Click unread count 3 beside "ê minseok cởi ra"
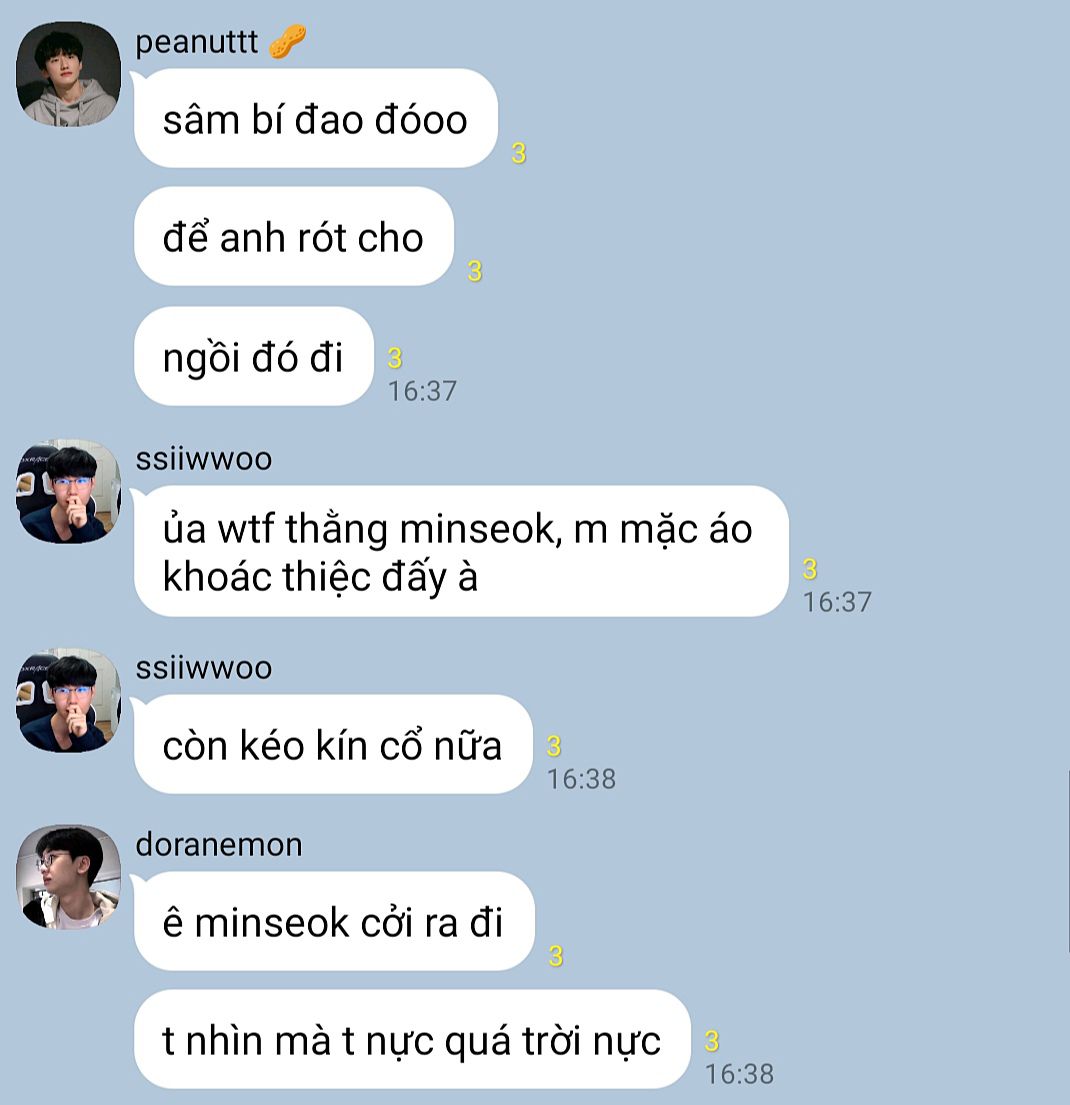The height and width of the screenshot is (1105, 1070). tap(556, 956)
